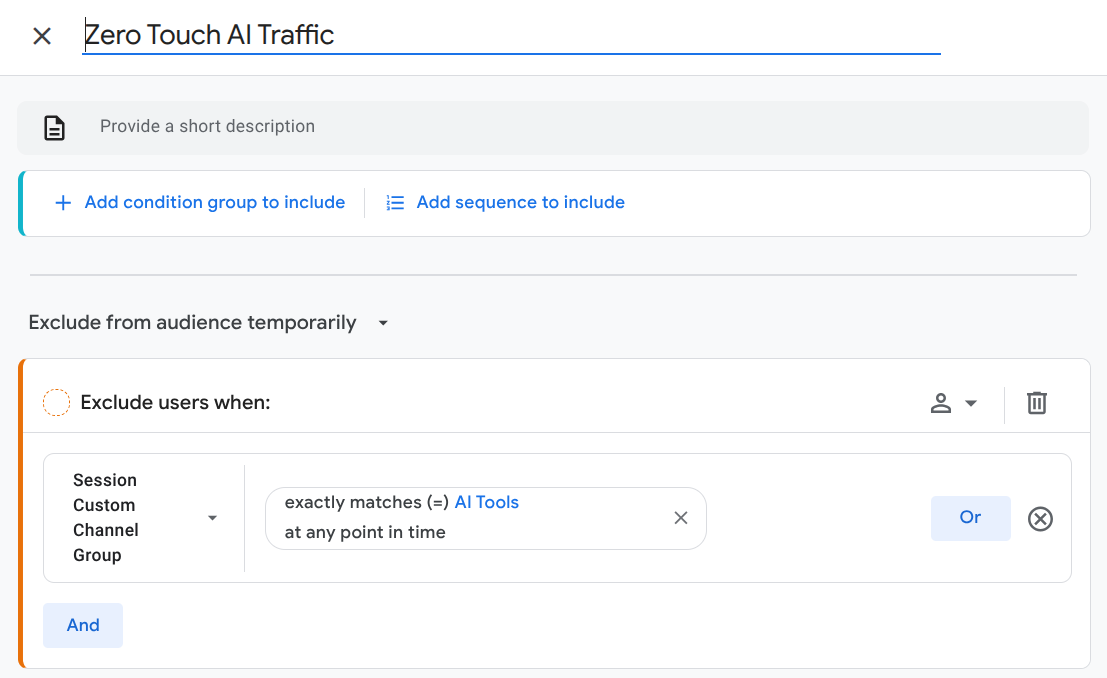
Task: Clear the 'exactly matches' filter with its X
Action: pyautogui.click(x=681, y=518)
